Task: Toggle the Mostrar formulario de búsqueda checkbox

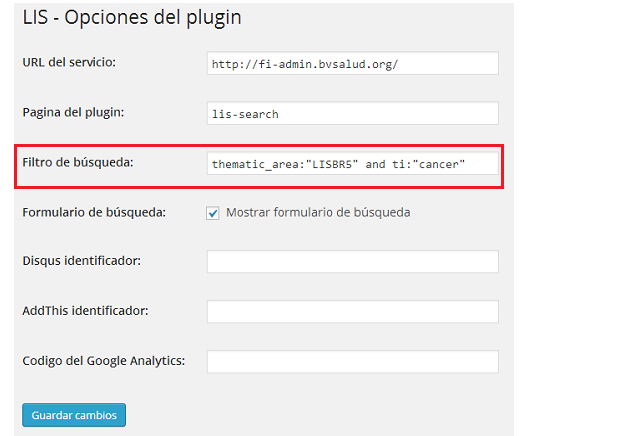Action: [x=213, y=213]
